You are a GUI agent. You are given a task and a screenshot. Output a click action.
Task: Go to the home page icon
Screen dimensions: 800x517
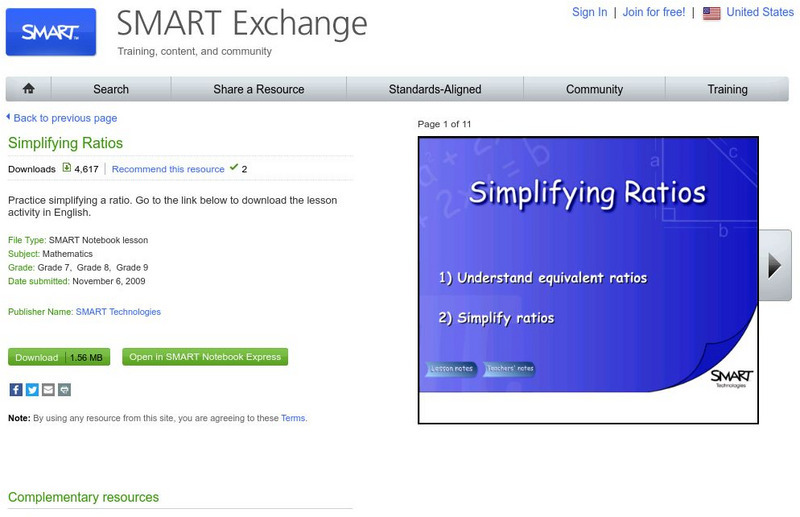pyautogui.click(x=29, y=89)
